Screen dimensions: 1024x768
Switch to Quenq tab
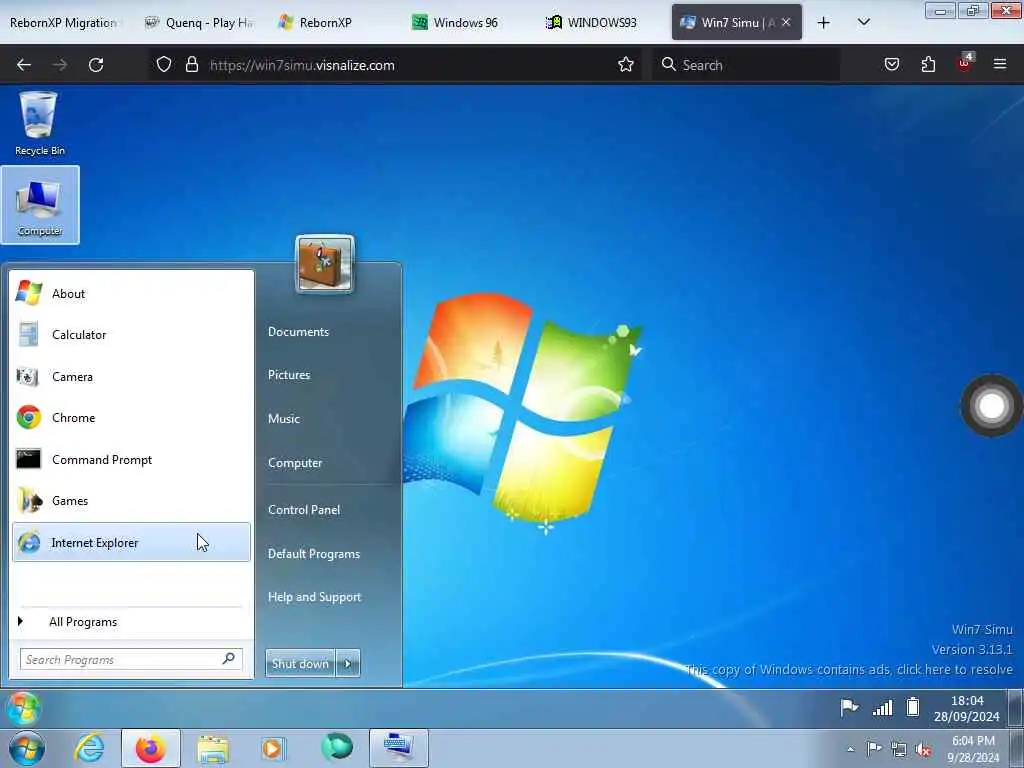199,23
